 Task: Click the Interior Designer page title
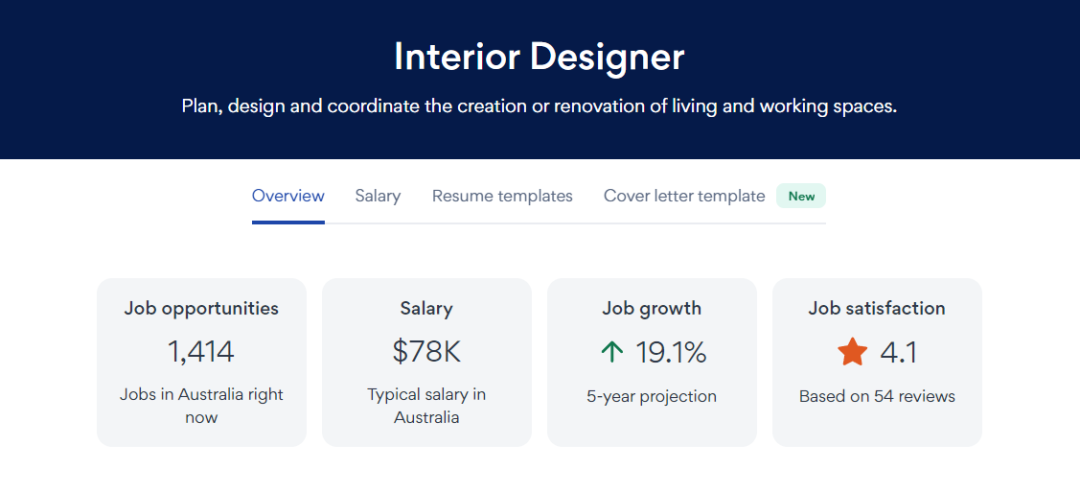539,56
